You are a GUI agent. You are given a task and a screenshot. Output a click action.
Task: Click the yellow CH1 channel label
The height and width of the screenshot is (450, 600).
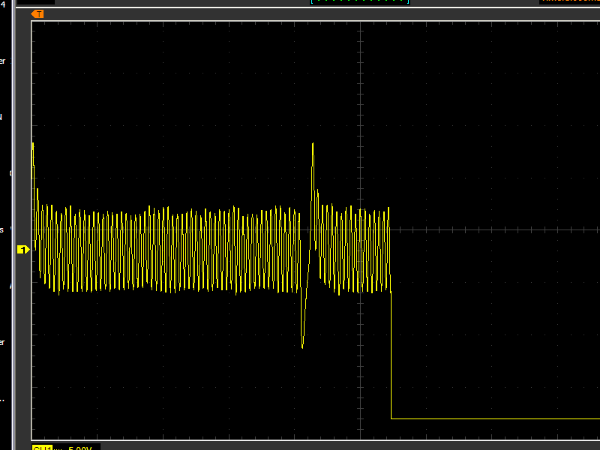pos(43,447)
